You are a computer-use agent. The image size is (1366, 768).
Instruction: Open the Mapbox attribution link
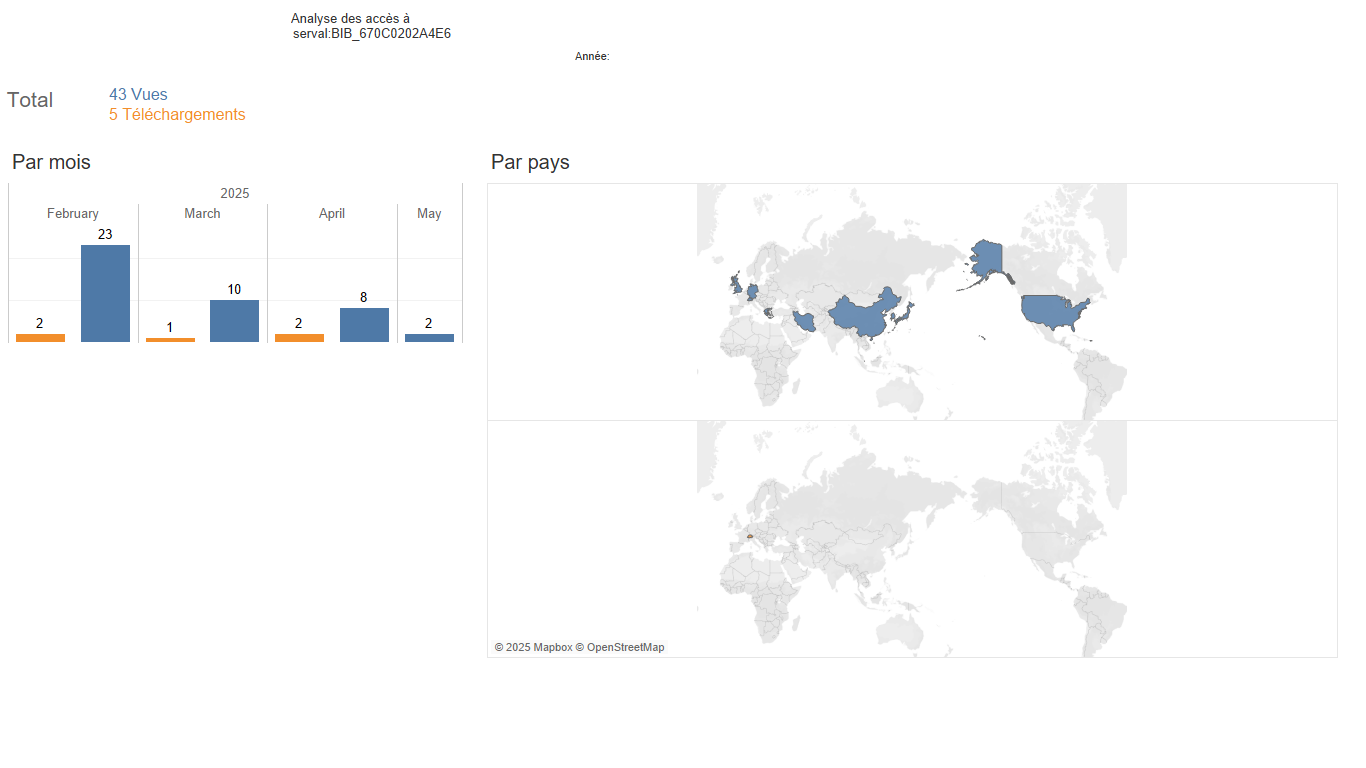click(x=533, y=648)
